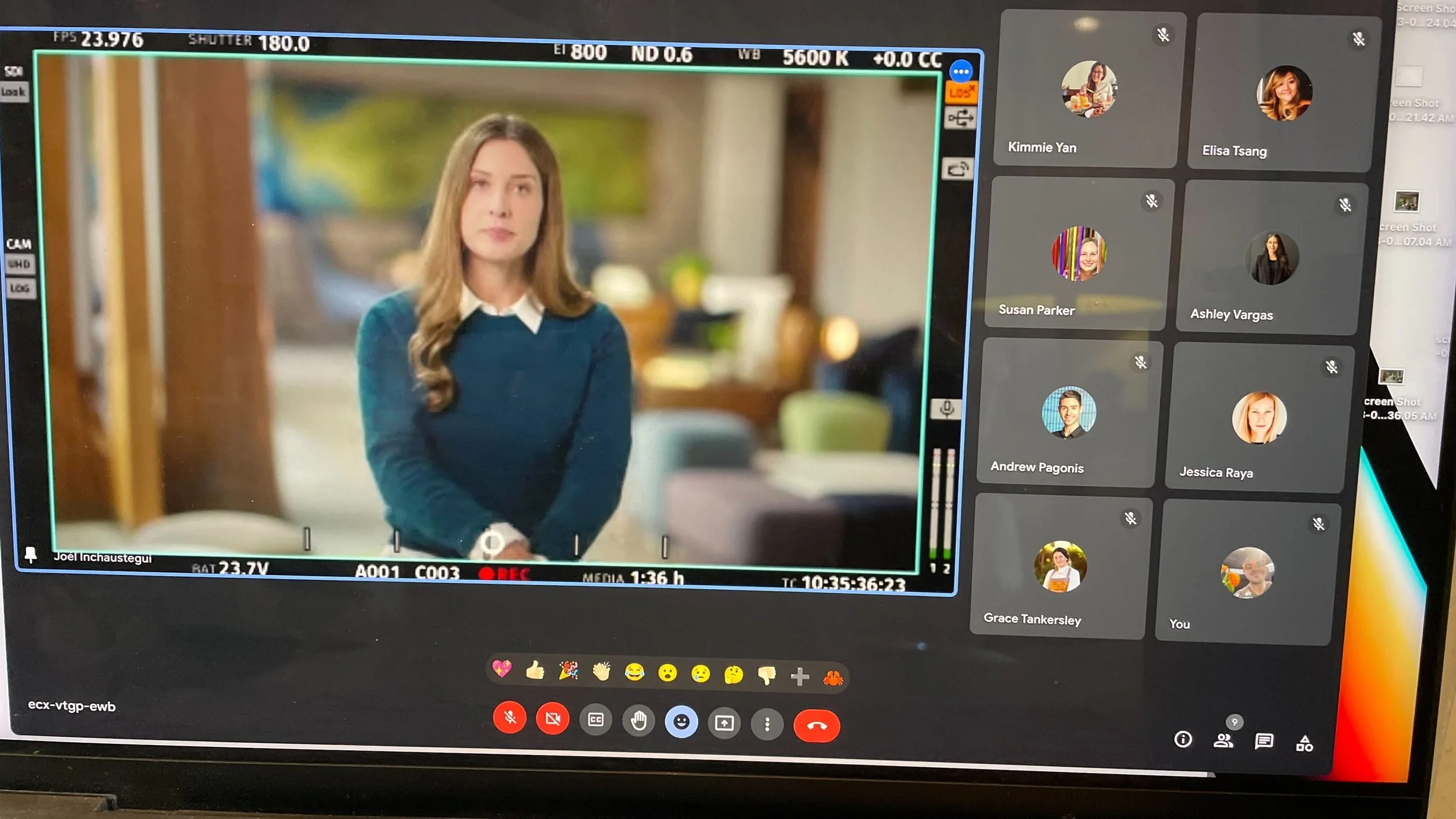Expand more emojis with the plus

click(x=800, y=676)
